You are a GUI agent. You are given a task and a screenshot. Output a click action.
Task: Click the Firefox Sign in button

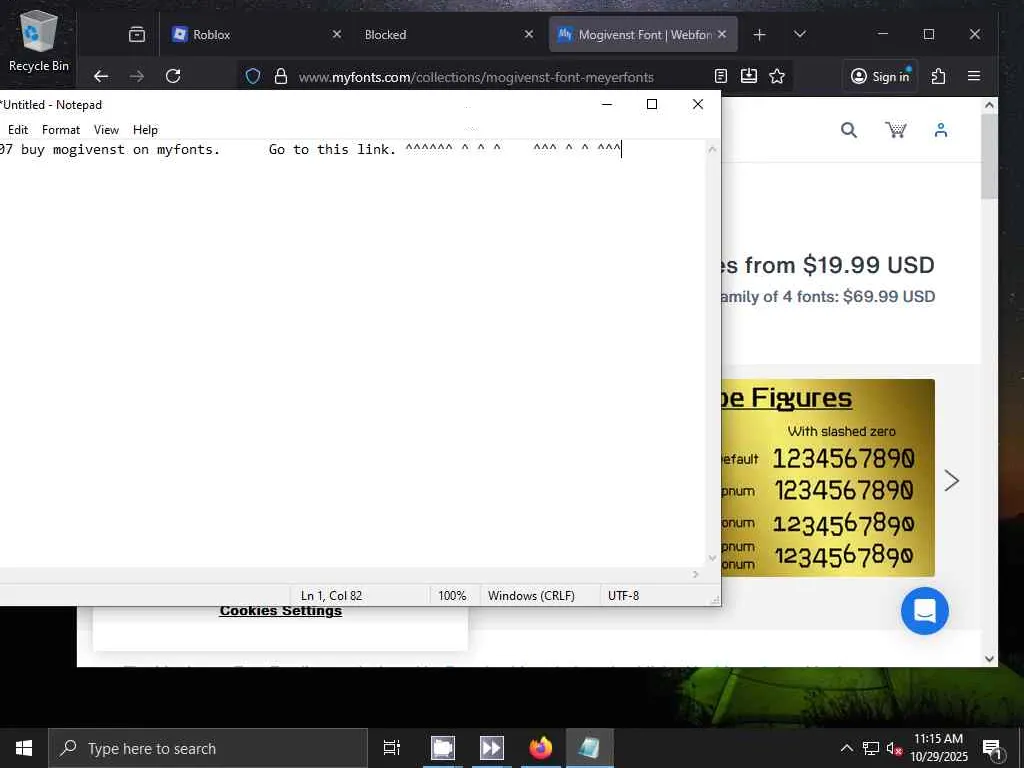(880, 76)
